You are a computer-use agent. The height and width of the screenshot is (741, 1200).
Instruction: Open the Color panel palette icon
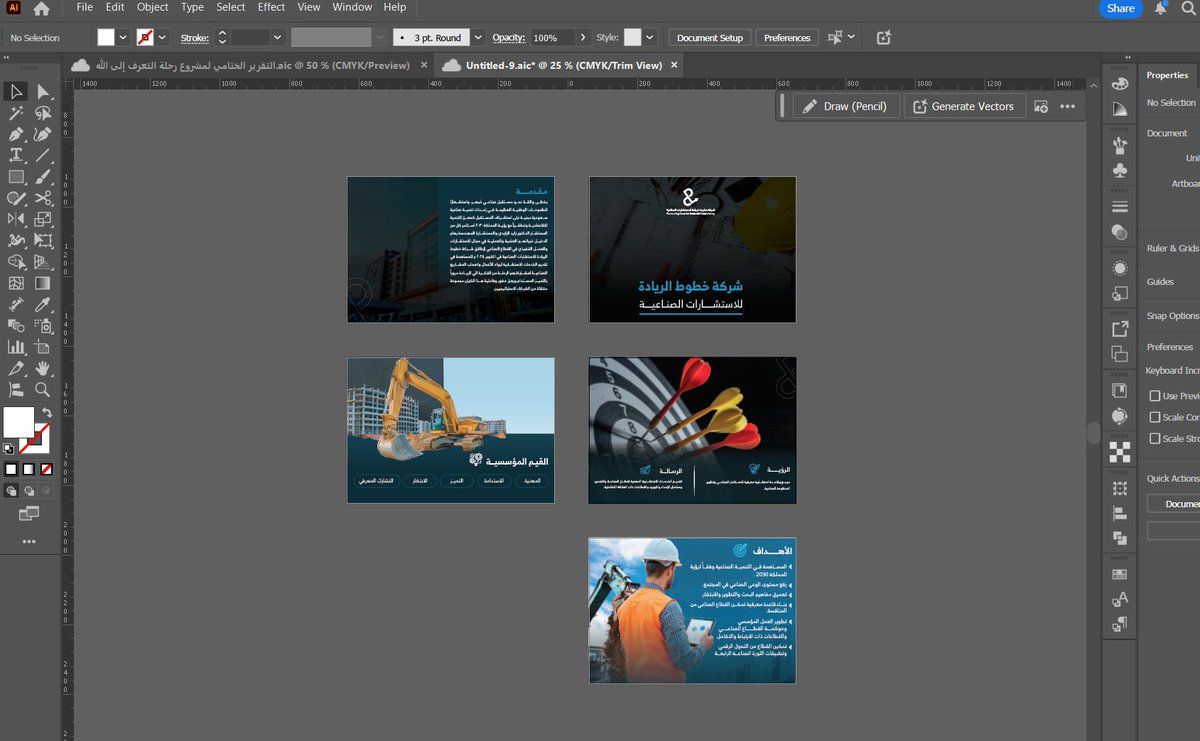[1119, 84]
